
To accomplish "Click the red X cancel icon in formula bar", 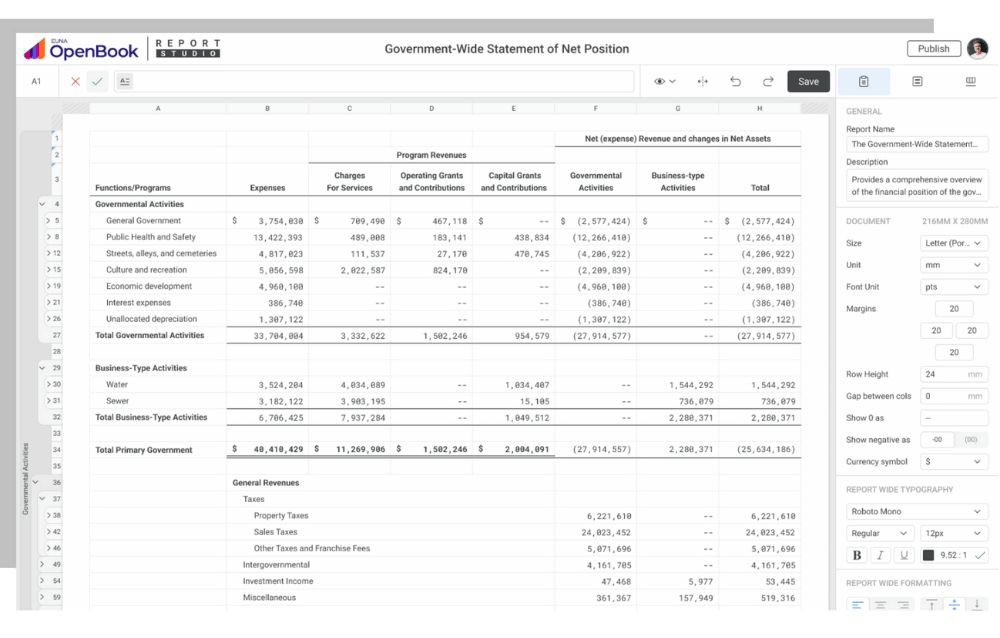I will (x=75, y=82).
